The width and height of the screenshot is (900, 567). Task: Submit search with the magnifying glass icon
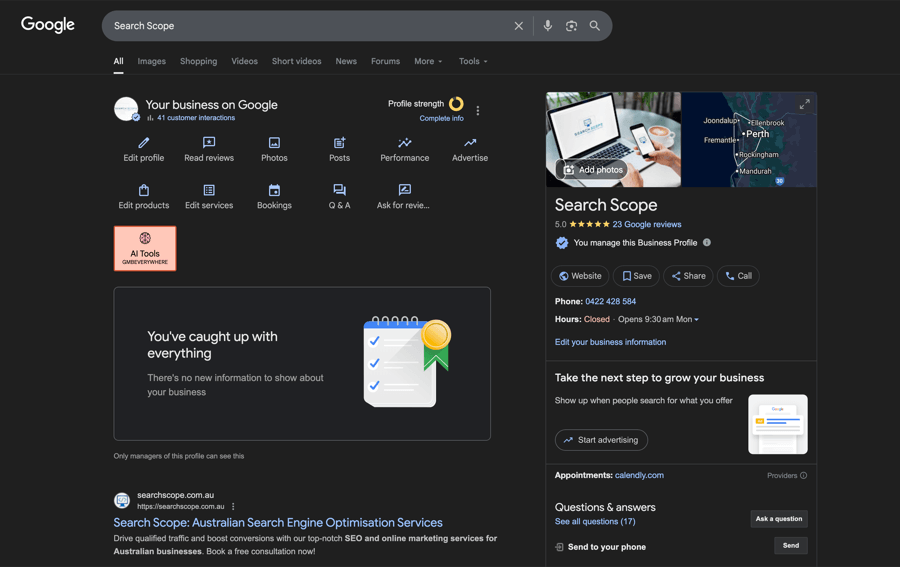tap(595, 26)
